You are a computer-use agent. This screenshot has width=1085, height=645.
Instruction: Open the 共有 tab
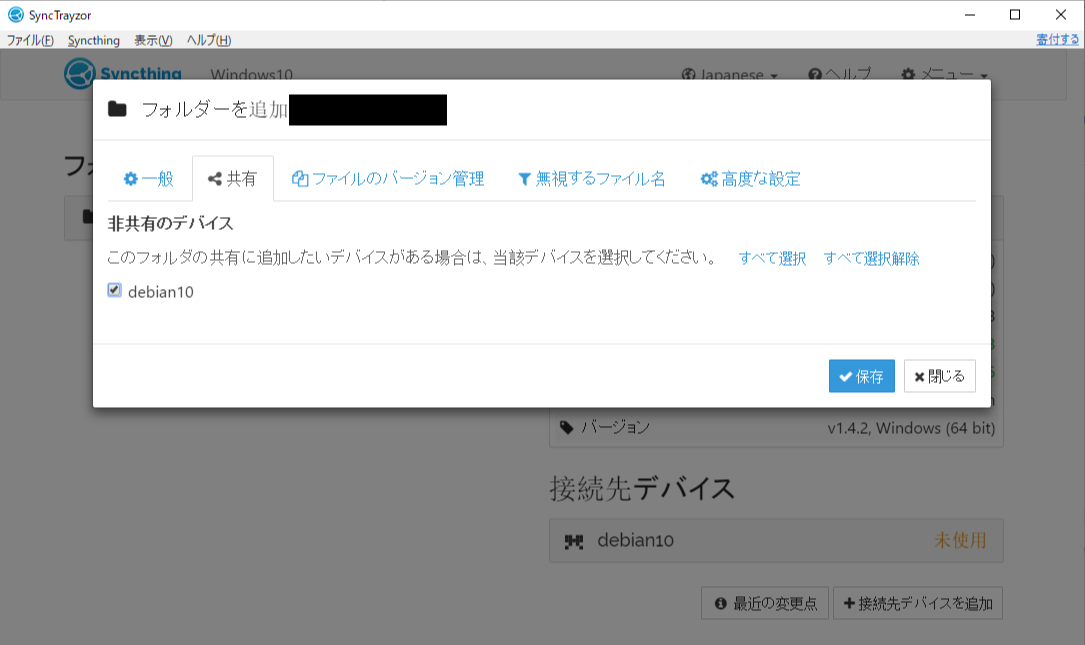tap(232, 179)
